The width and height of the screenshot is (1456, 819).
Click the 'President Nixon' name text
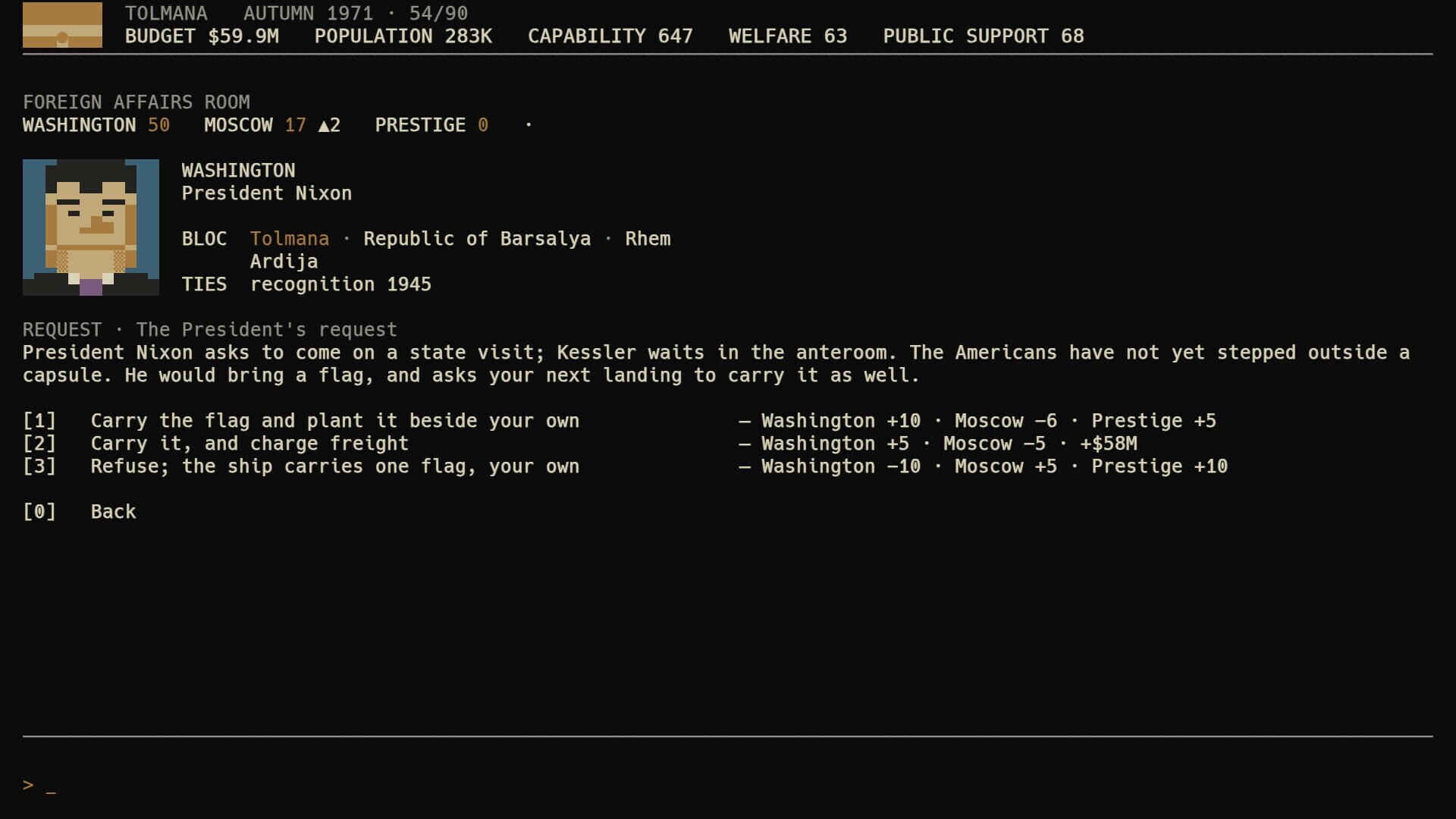(267, 193)
